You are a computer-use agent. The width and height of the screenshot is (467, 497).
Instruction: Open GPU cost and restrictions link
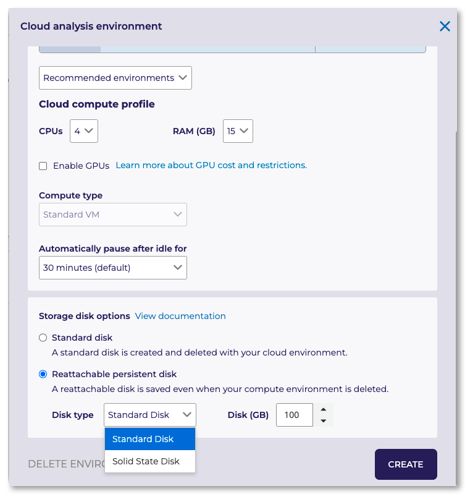[x=211, y=165]
